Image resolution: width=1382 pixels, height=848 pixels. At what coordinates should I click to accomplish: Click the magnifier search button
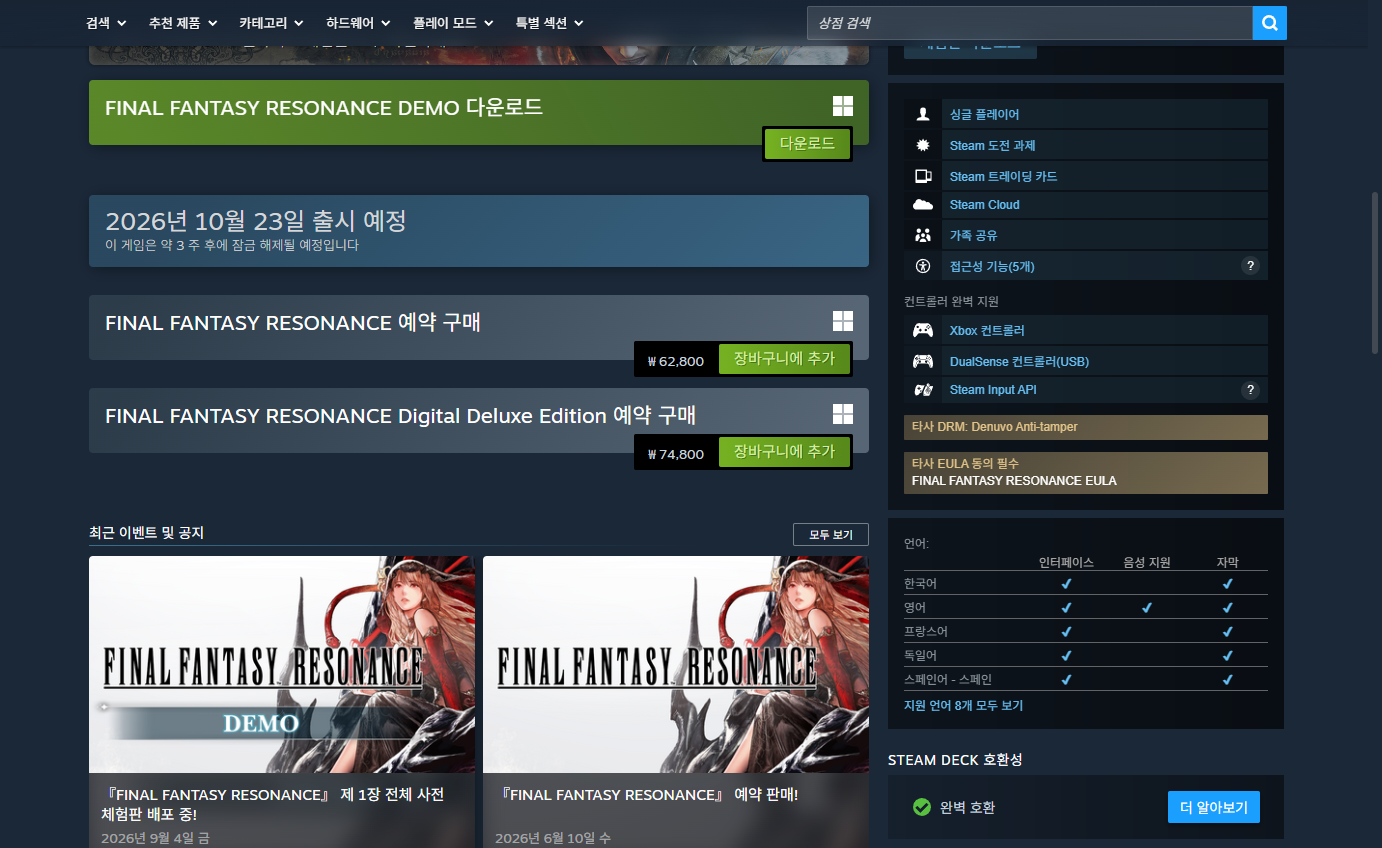pyautogui.click(x=1269, y=23)
